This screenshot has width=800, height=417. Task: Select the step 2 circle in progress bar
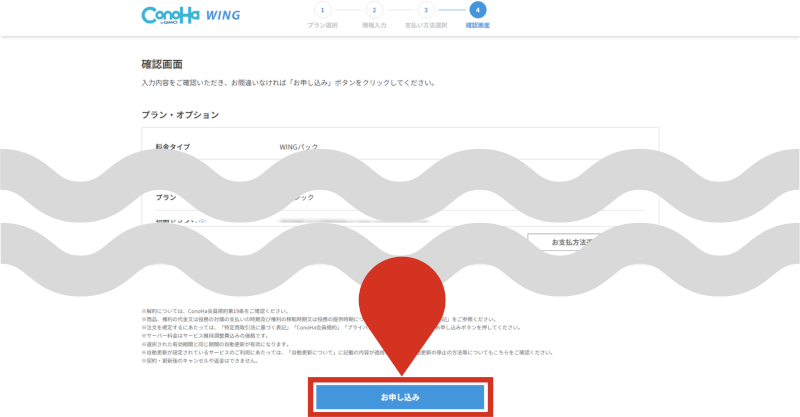[x=375, y=9]
